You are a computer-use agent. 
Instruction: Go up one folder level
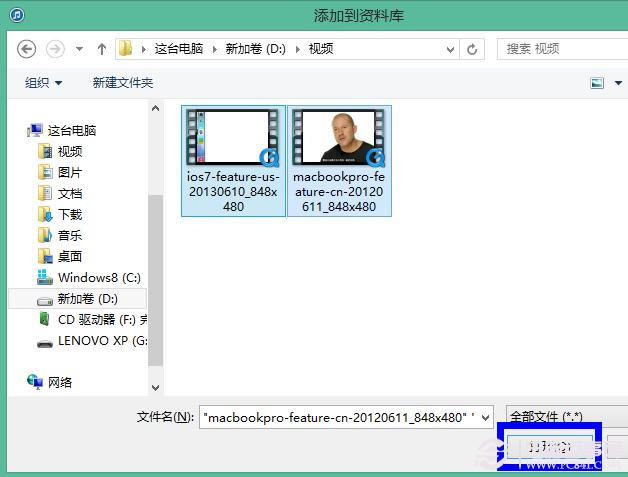tap(102, 49)
